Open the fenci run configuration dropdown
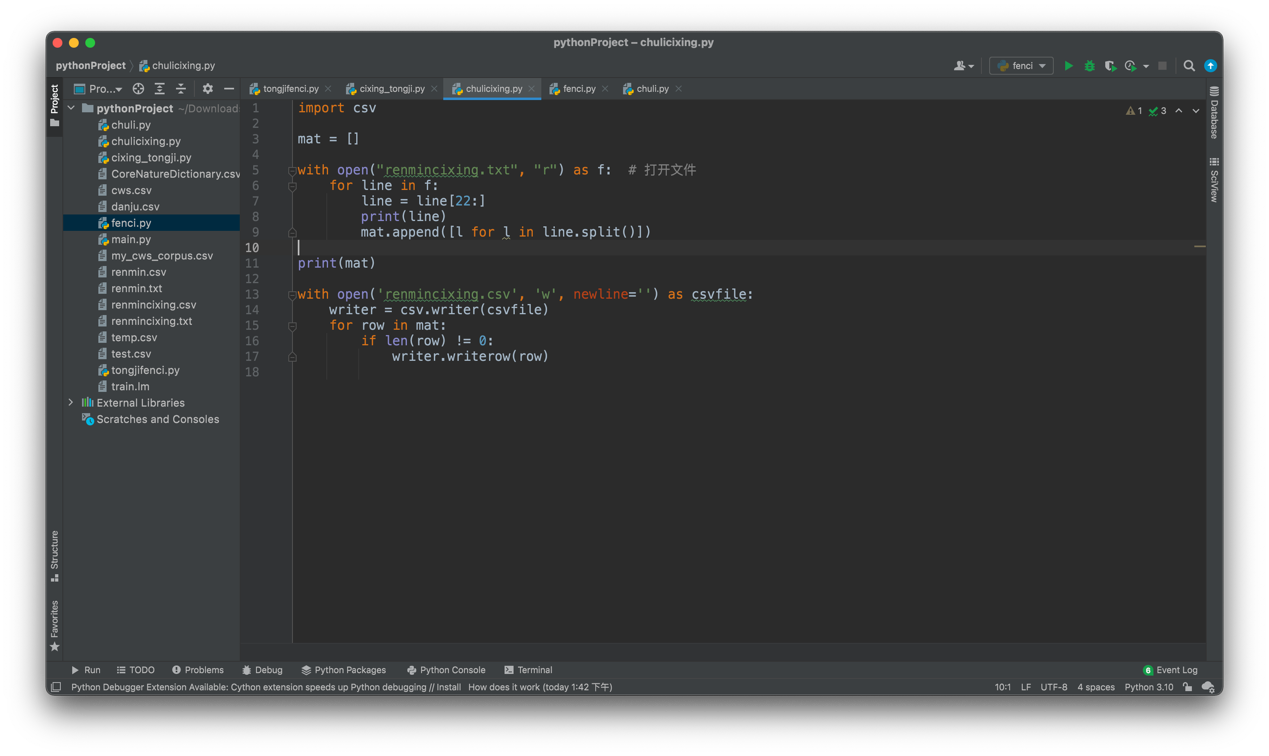The width and height of the screenshot is (1269, 756). click(x=1021, y=66)
